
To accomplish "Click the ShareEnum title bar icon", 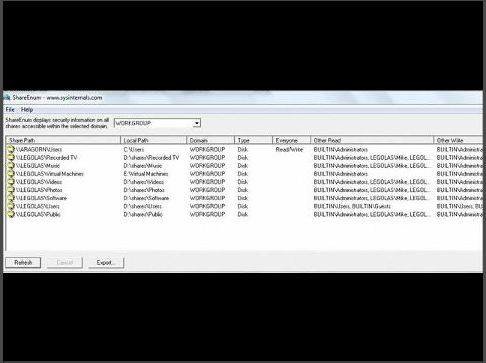I will point(7,98).
